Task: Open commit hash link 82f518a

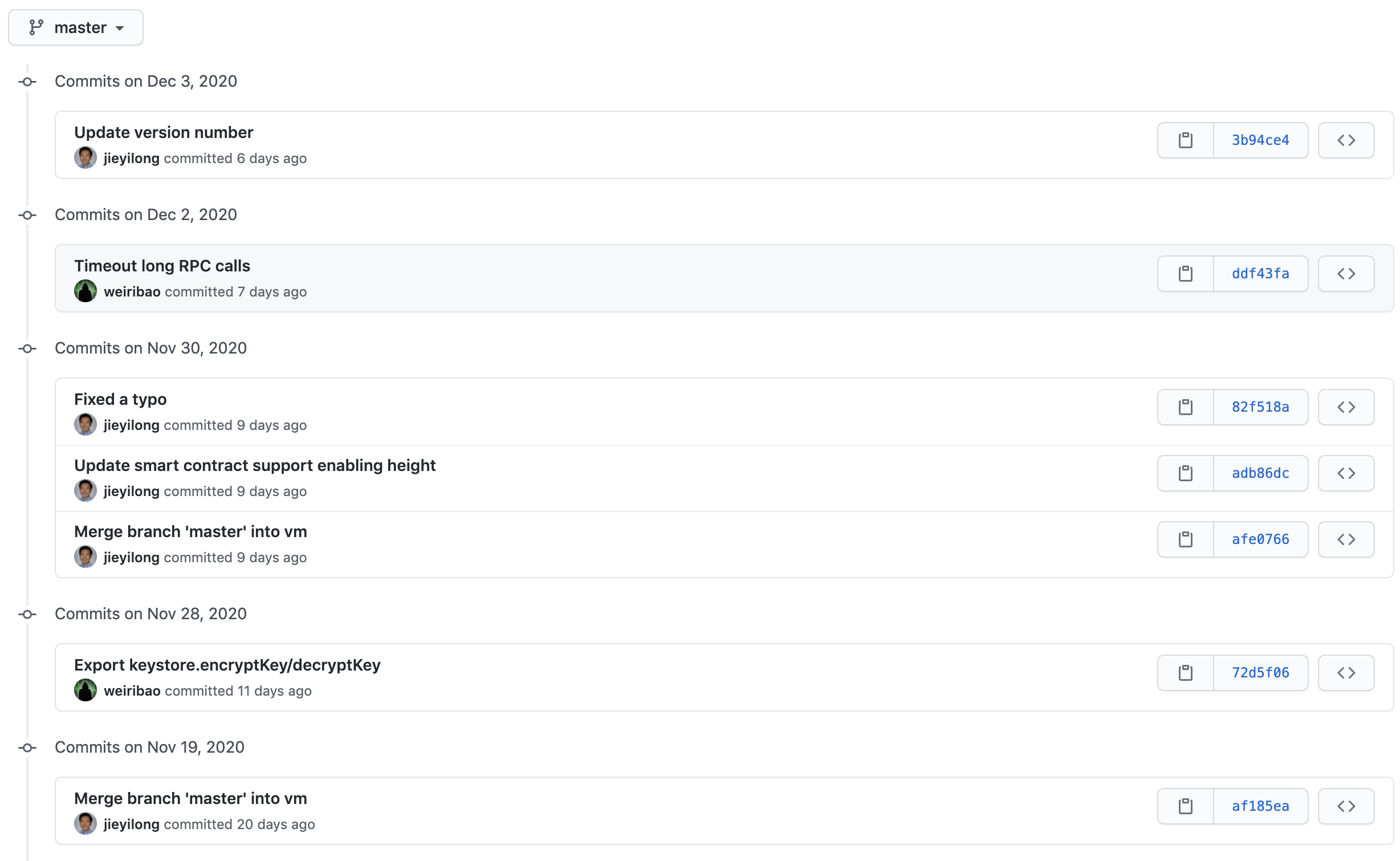Action: 1260,407
